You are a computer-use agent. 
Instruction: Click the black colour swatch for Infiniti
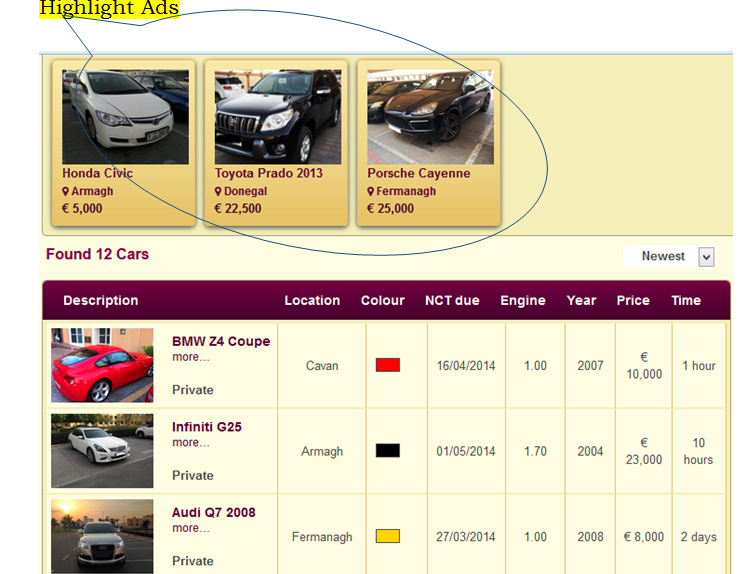click(x=387, y=451)
